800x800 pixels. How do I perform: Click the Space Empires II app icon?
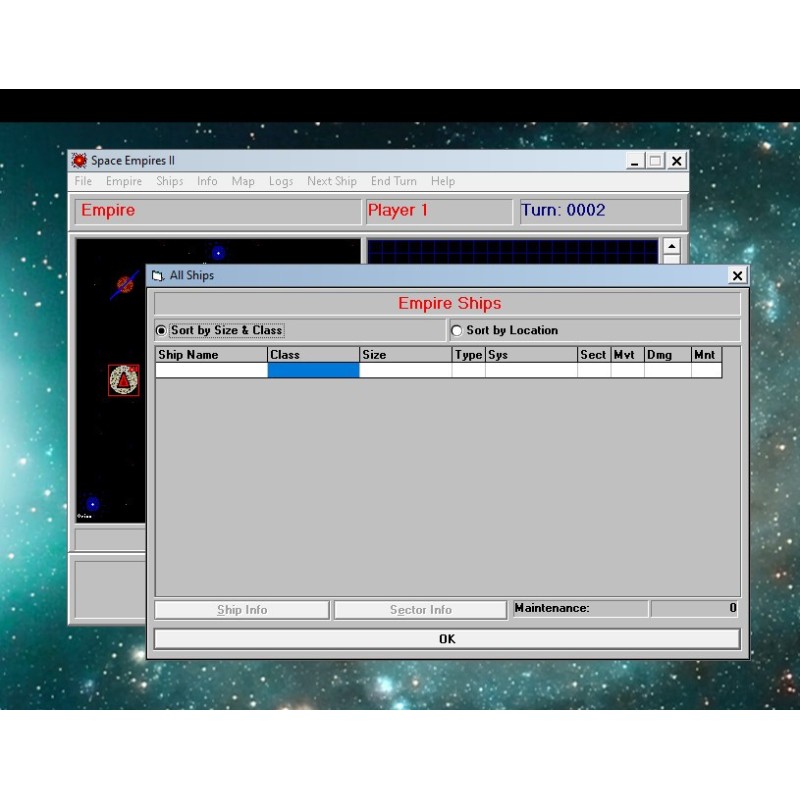(x=80, y=161)
